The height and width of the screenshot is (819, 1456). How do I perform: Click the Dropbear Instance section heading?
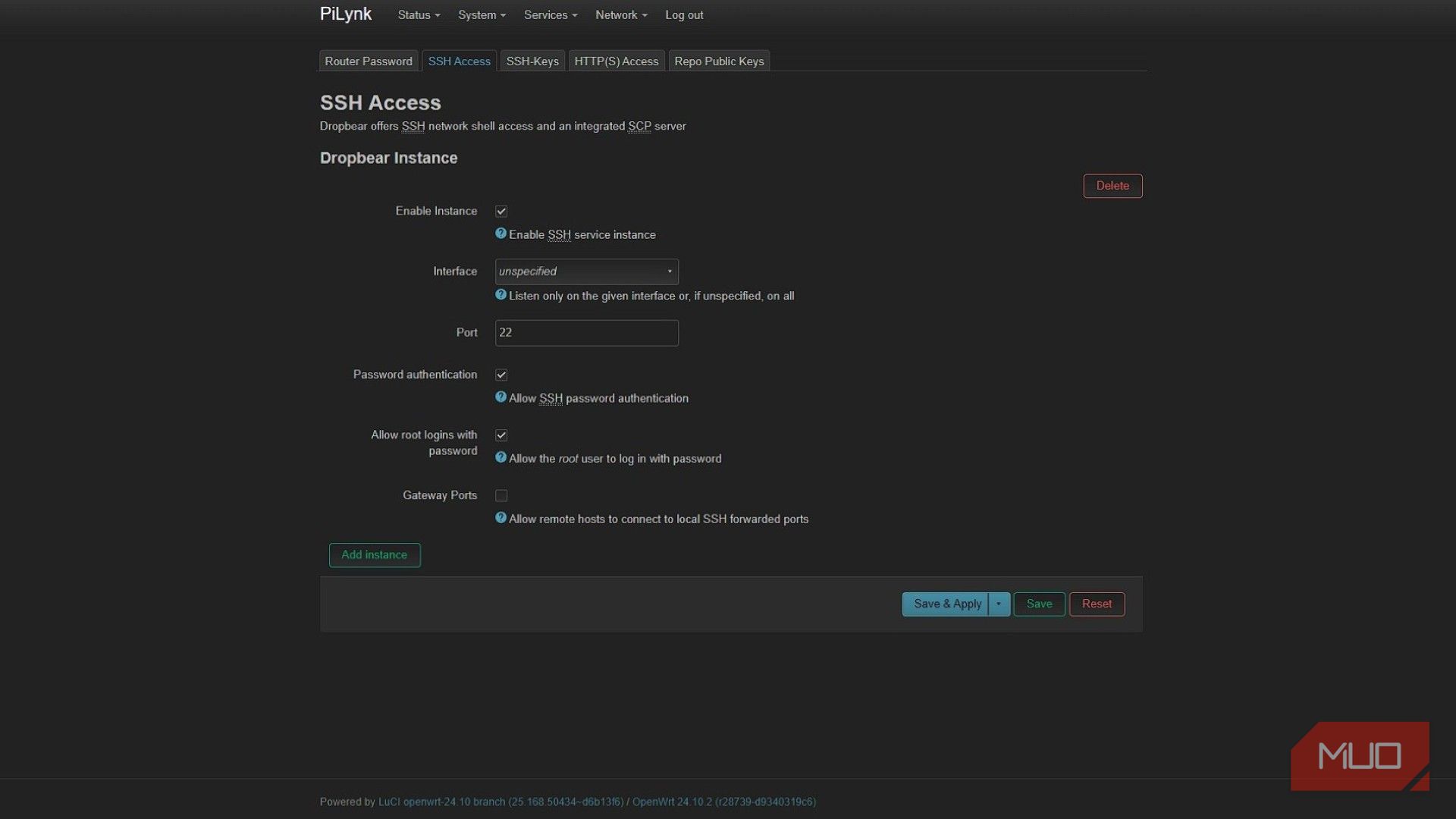[x=388, y=158]
